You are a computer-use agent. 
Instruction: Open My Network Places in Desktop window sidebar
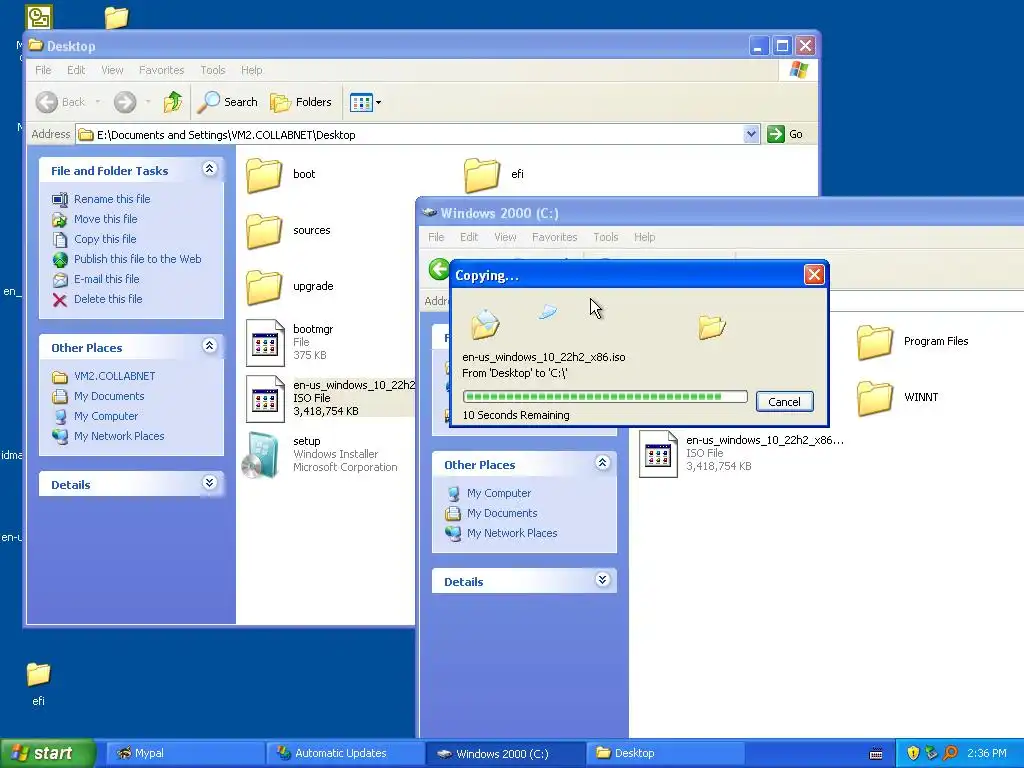pos(119,436)
